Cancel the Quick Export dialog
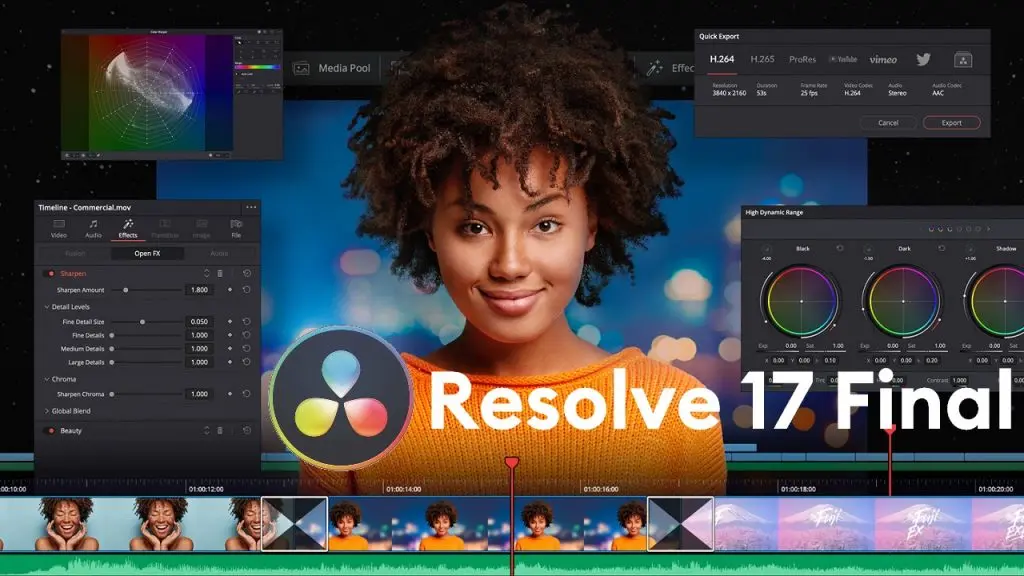Viewport: 1024px width, 576px height. (888, 123)
